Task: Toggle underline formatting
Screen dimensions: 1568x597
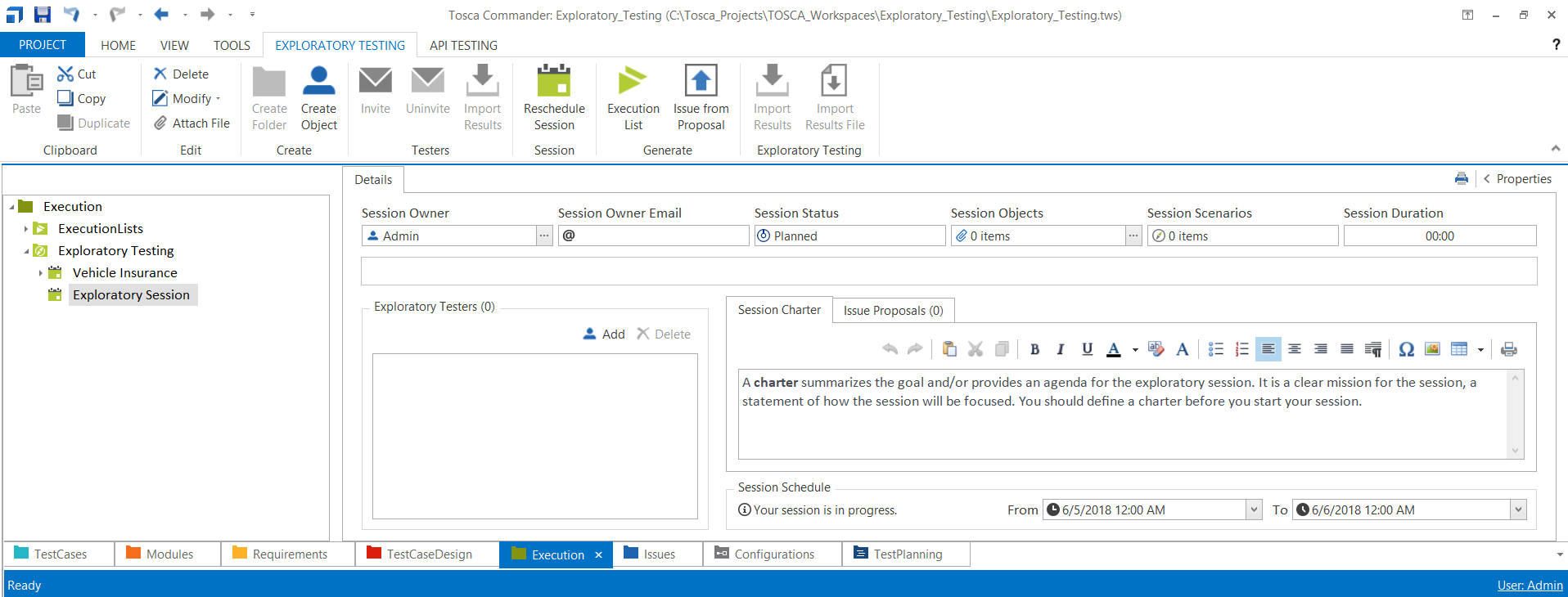Action: [1087, 349]
